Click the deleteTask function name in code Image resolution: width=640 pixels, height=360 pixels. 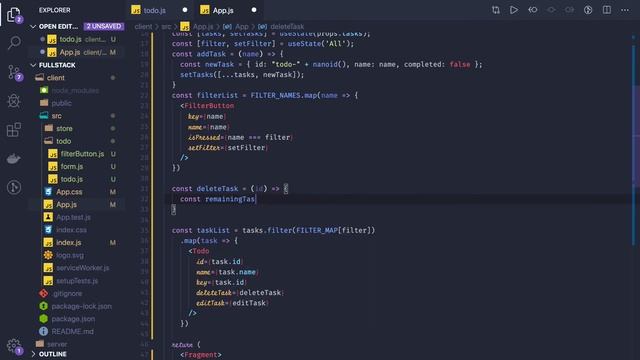217,189
